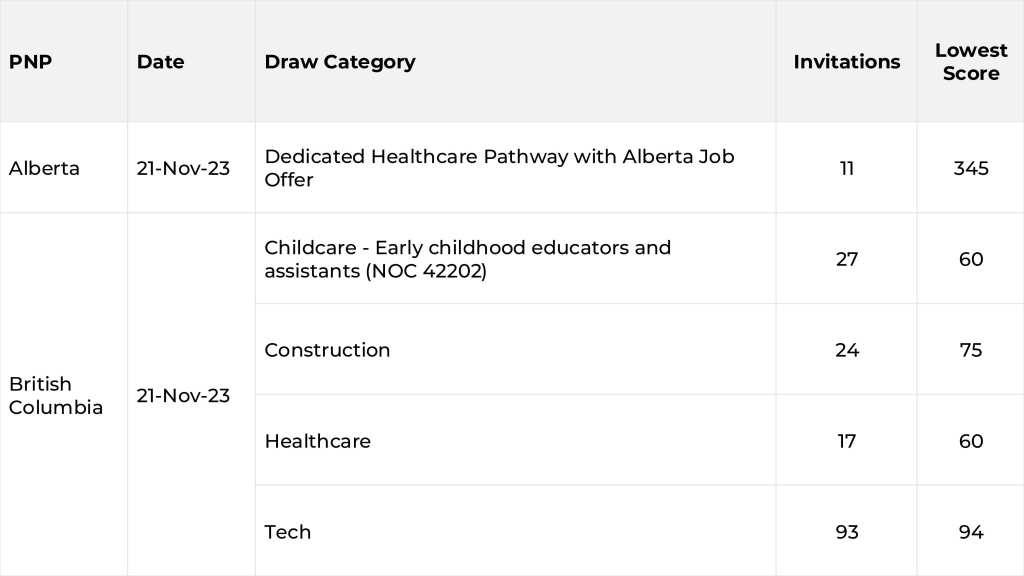The image size is (1024, 576).
Task: Select the Alberta province cell
Action: (44, 168)
